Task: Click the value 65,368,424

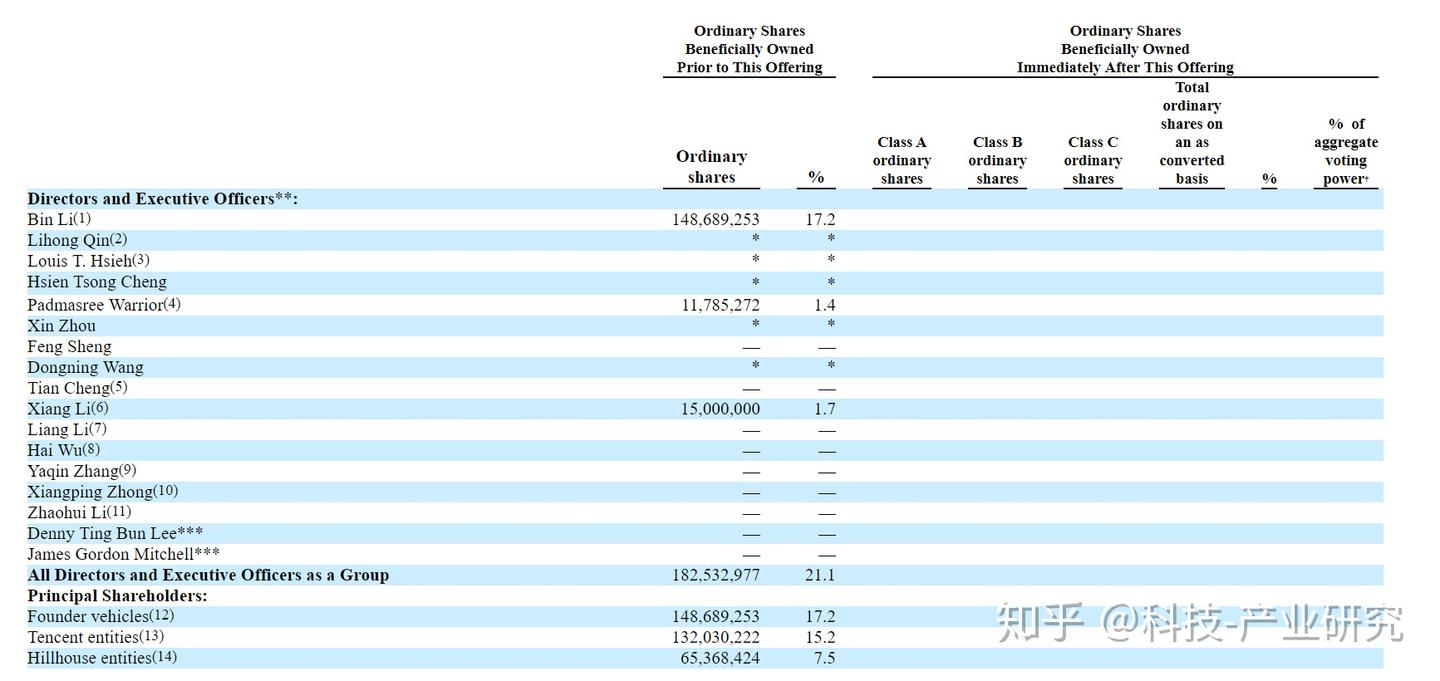Action: coord(721,658)
